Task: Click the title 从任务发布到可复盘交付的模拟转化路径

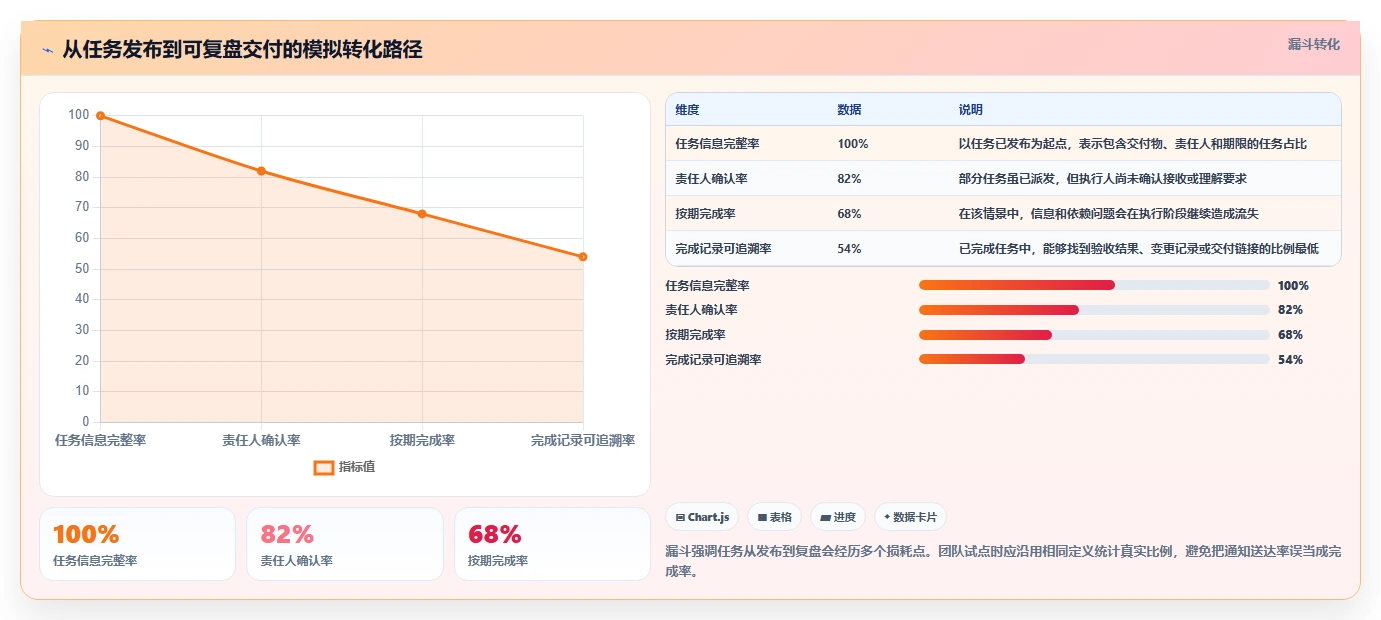Action: tap(242, 50)
